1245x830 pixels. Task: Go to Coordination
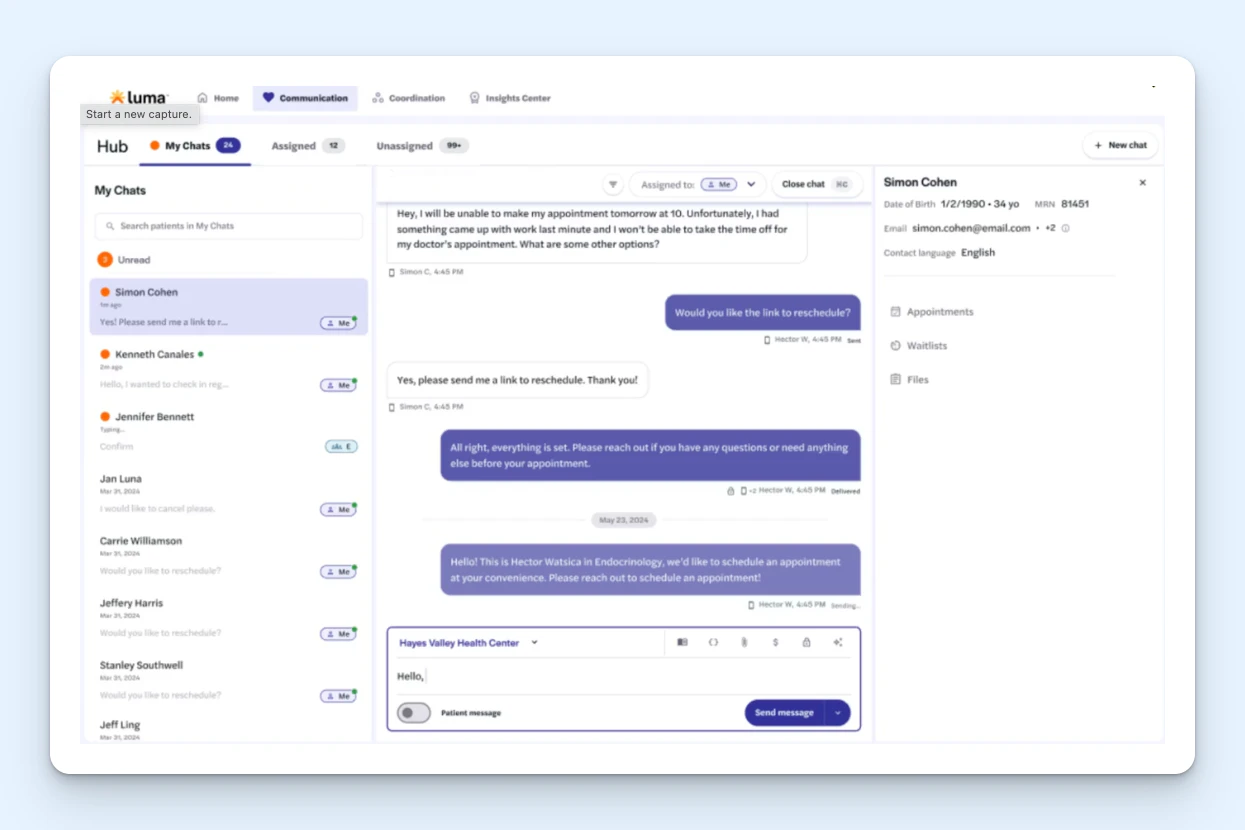click(408, 98)
